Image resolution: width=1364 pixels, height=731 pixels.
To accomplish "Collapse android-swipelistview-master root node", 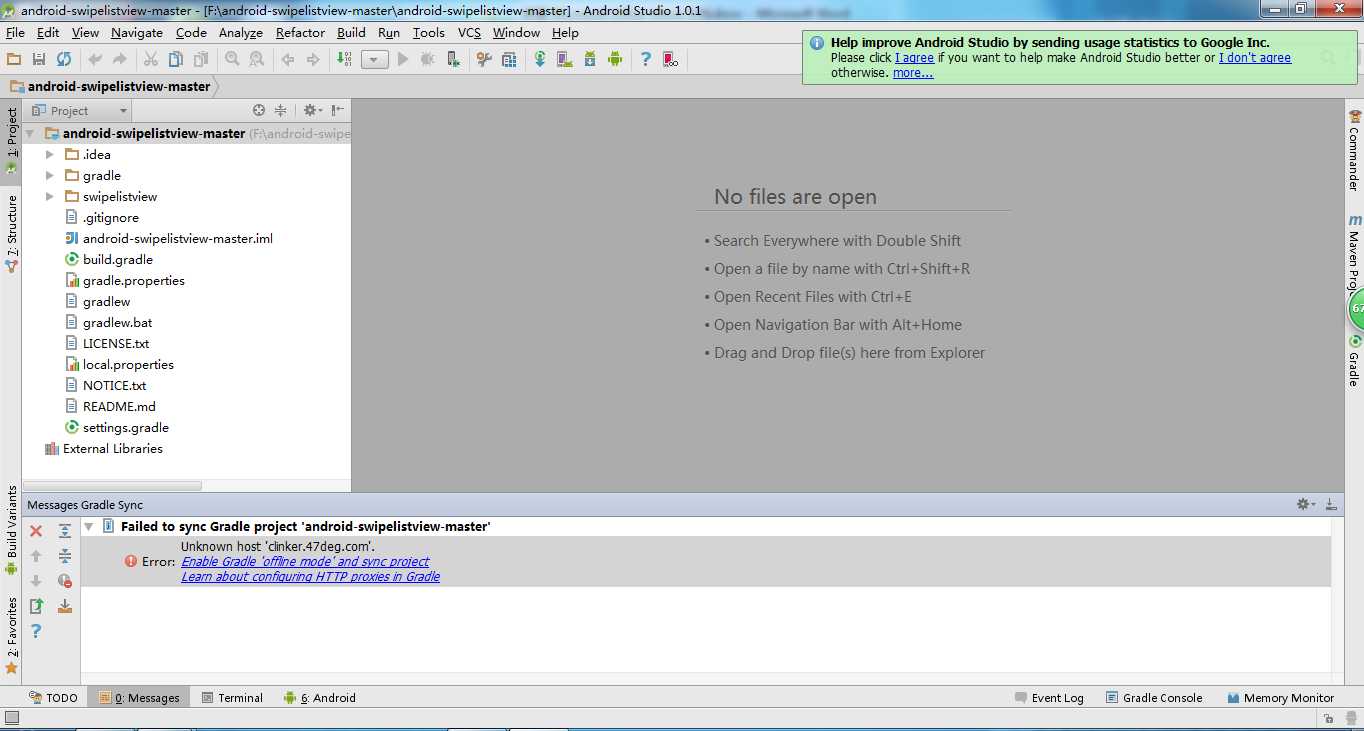I will click(x=30, y=133).
